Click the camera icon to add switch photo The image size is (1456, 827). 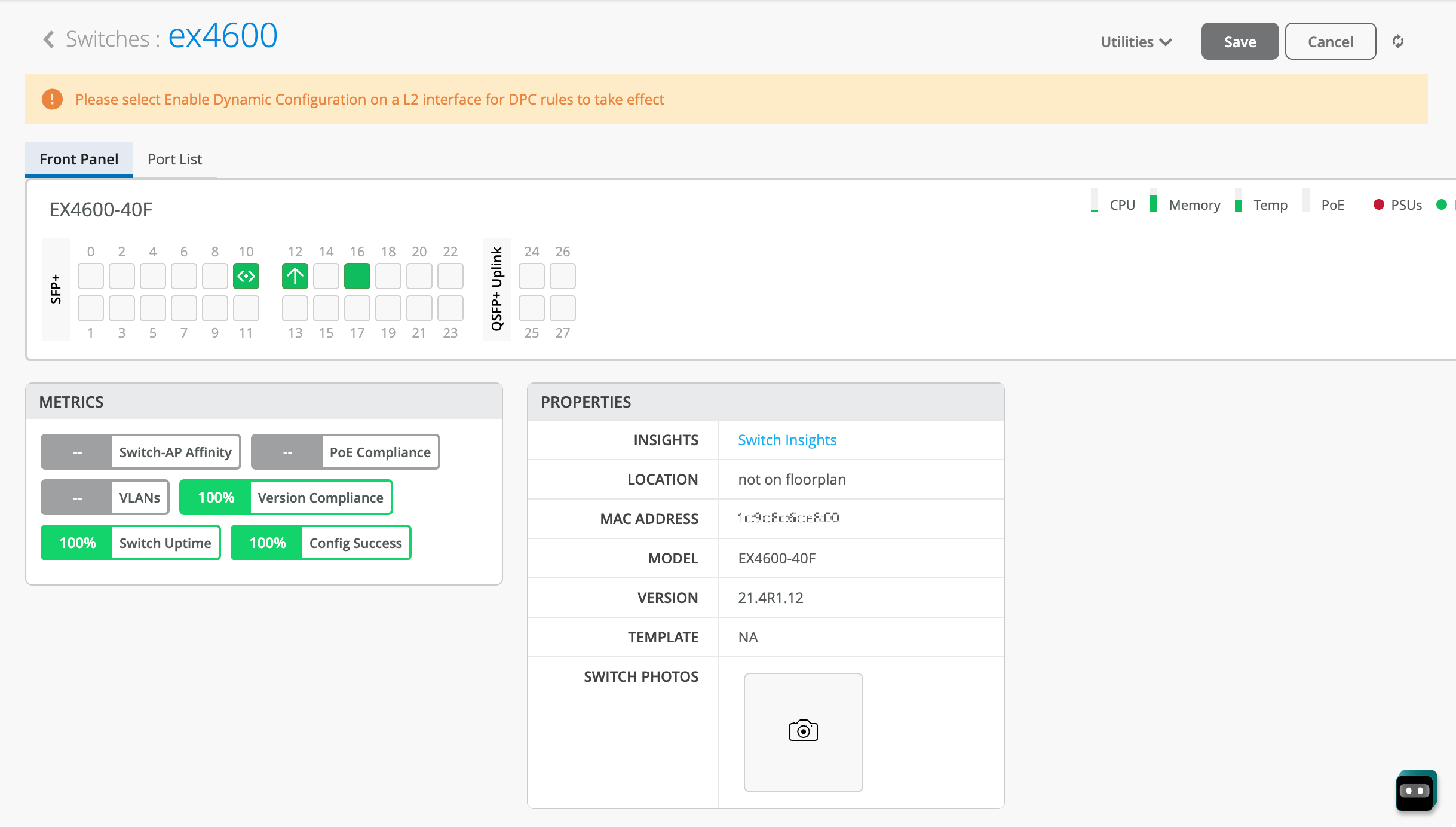point(803,731)
